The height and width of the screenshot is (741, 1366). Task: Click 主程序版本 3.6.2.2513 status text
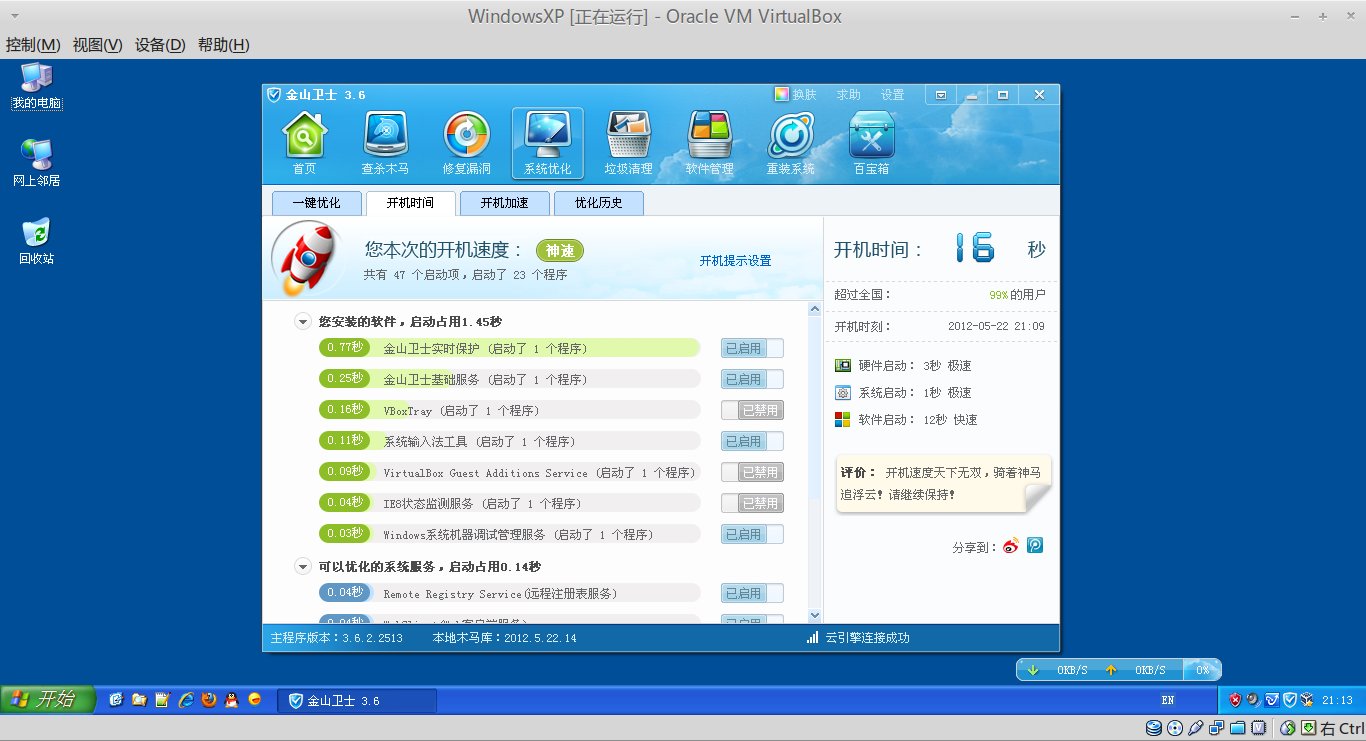pyautogui.click(x=337, y=638)
